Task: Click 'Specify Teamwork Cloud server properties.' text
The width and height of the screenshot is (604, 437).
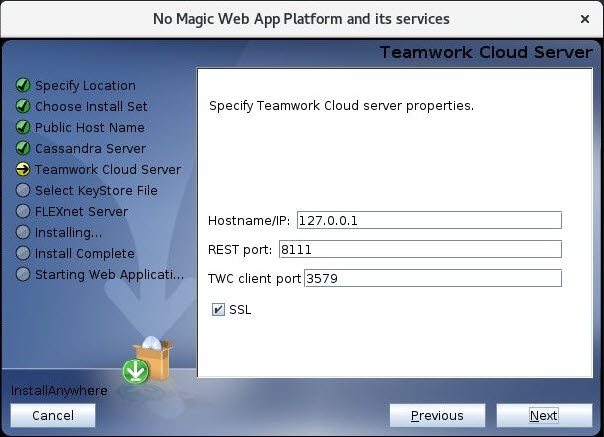Action: [x=341, y=106]
